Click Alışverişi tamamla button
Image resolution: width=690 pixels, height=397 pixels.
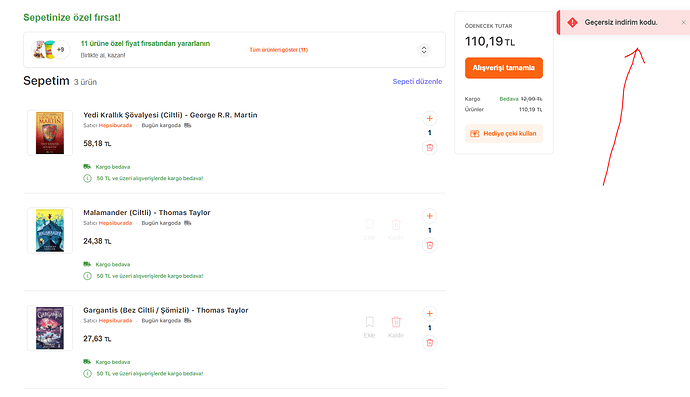(x=504, y=68)
